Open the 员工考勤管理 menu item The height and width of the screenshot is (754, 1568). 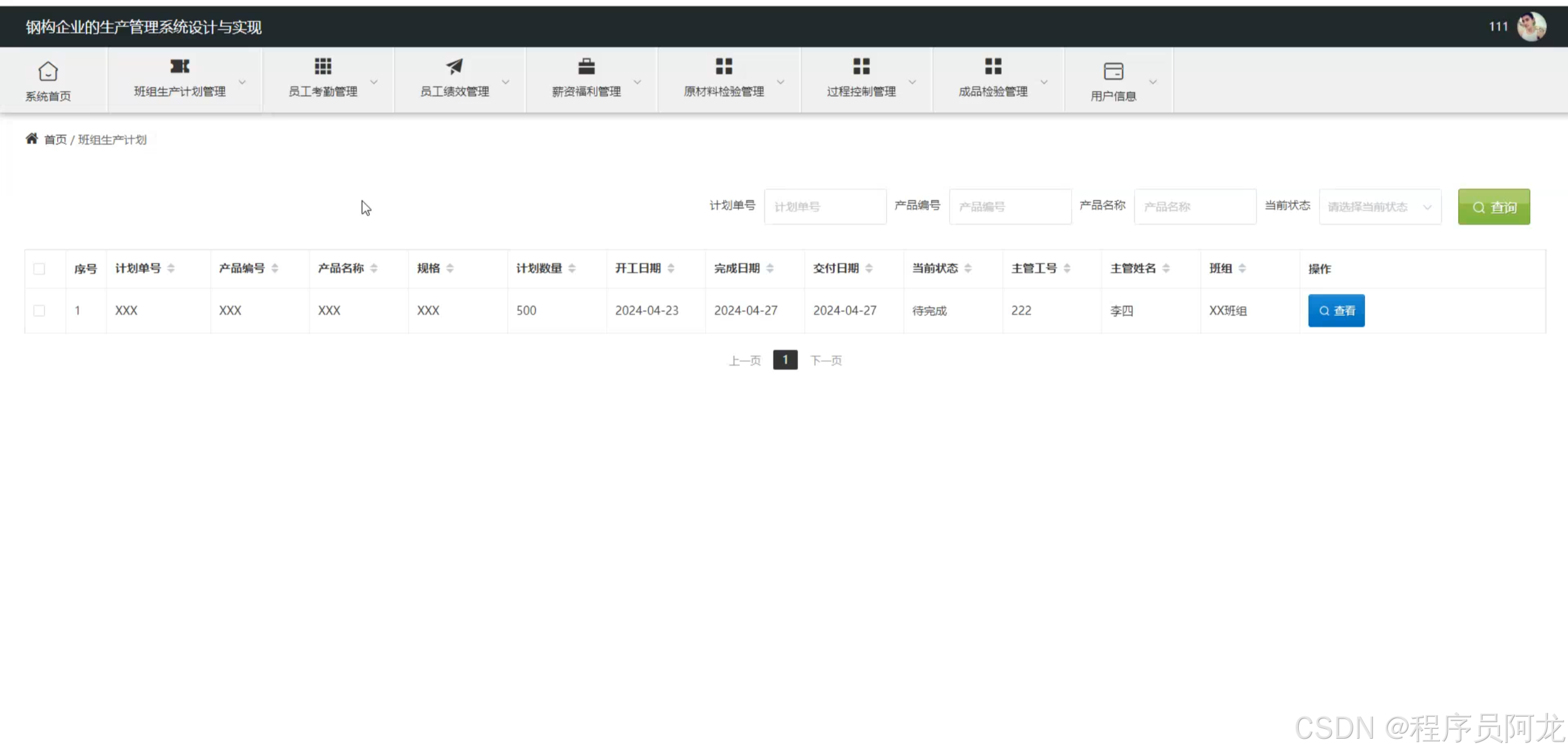coord(323,91)
